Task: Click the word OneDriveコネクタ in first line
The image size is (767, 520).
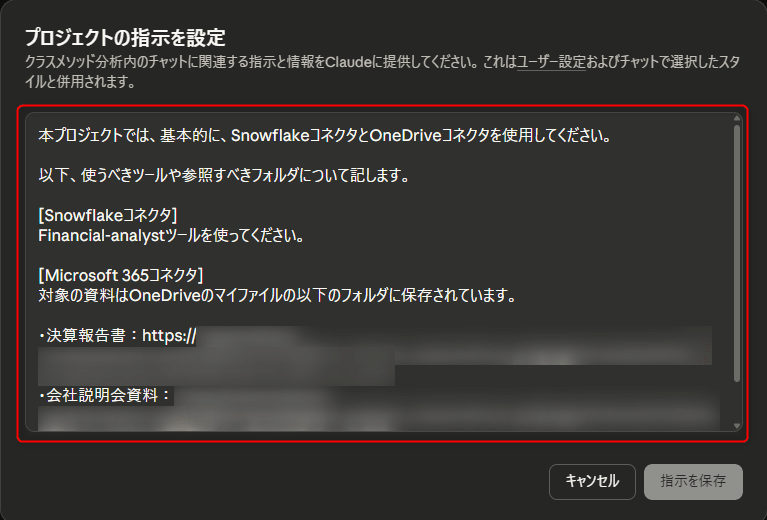Action: (429, 136)
